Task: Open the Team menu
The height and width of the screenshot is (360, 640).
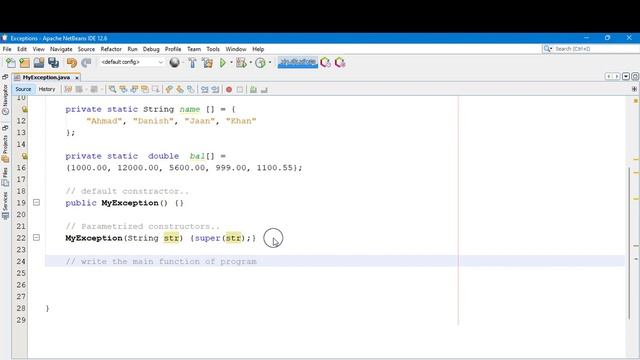Action: [194, 49]
